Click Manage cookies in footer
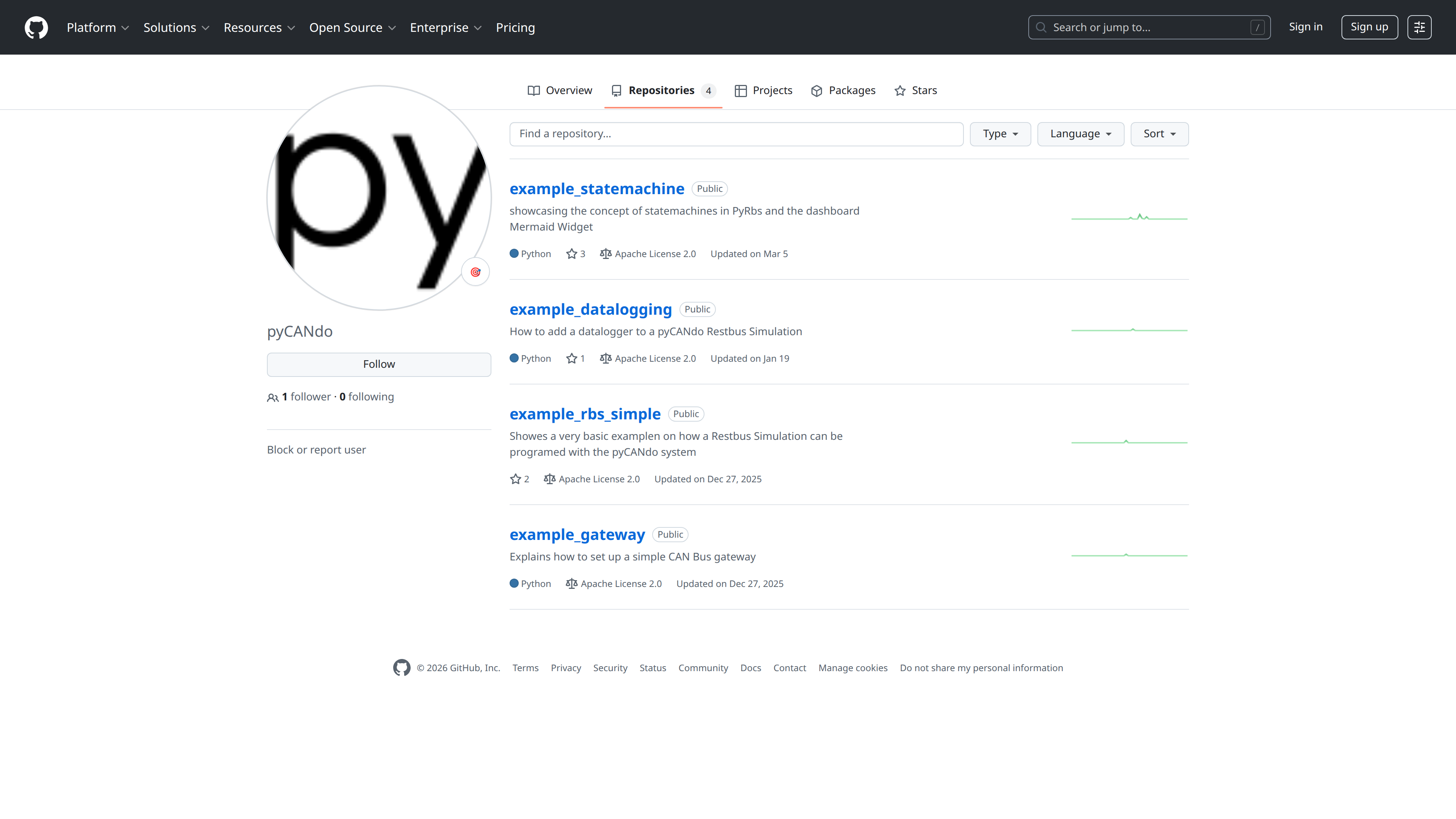 (x=852, y=668)
